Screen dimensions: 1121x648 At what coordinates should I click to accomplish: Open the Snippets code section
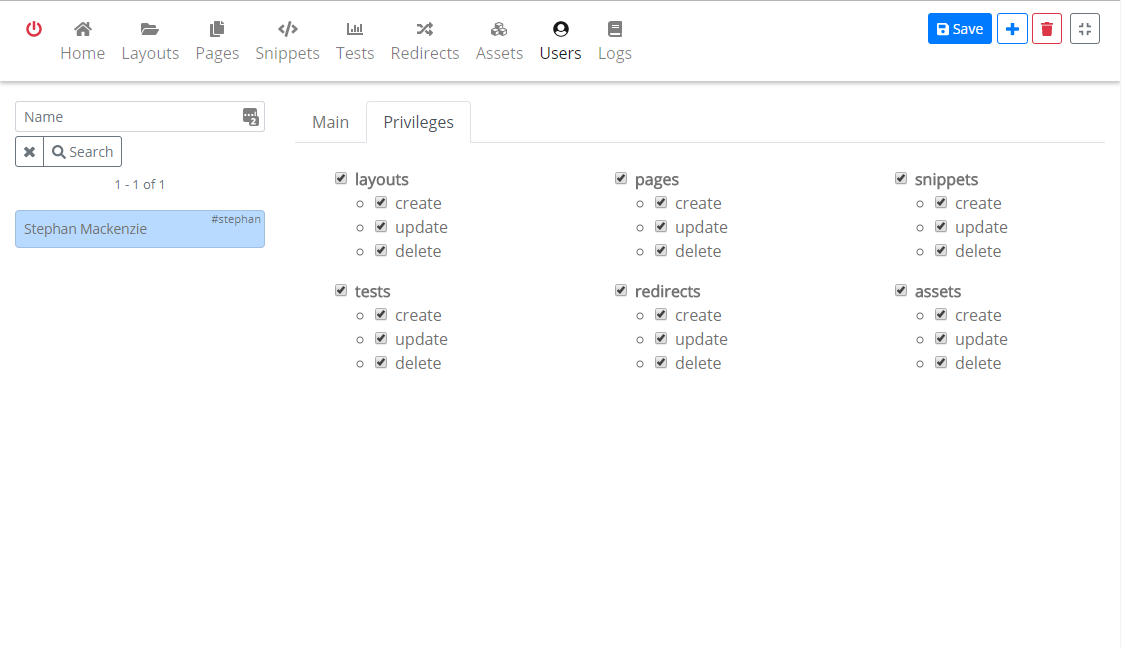click(x=287, y=41)
